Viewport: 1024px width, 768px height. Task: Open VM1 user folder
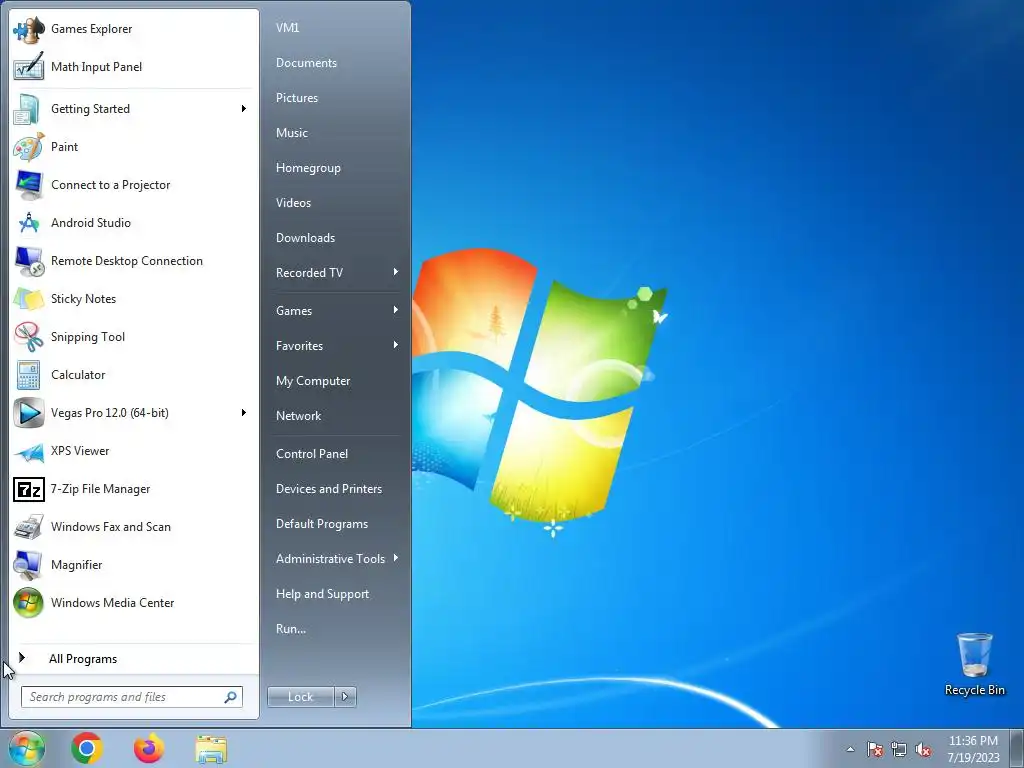[x=287, y=28]
